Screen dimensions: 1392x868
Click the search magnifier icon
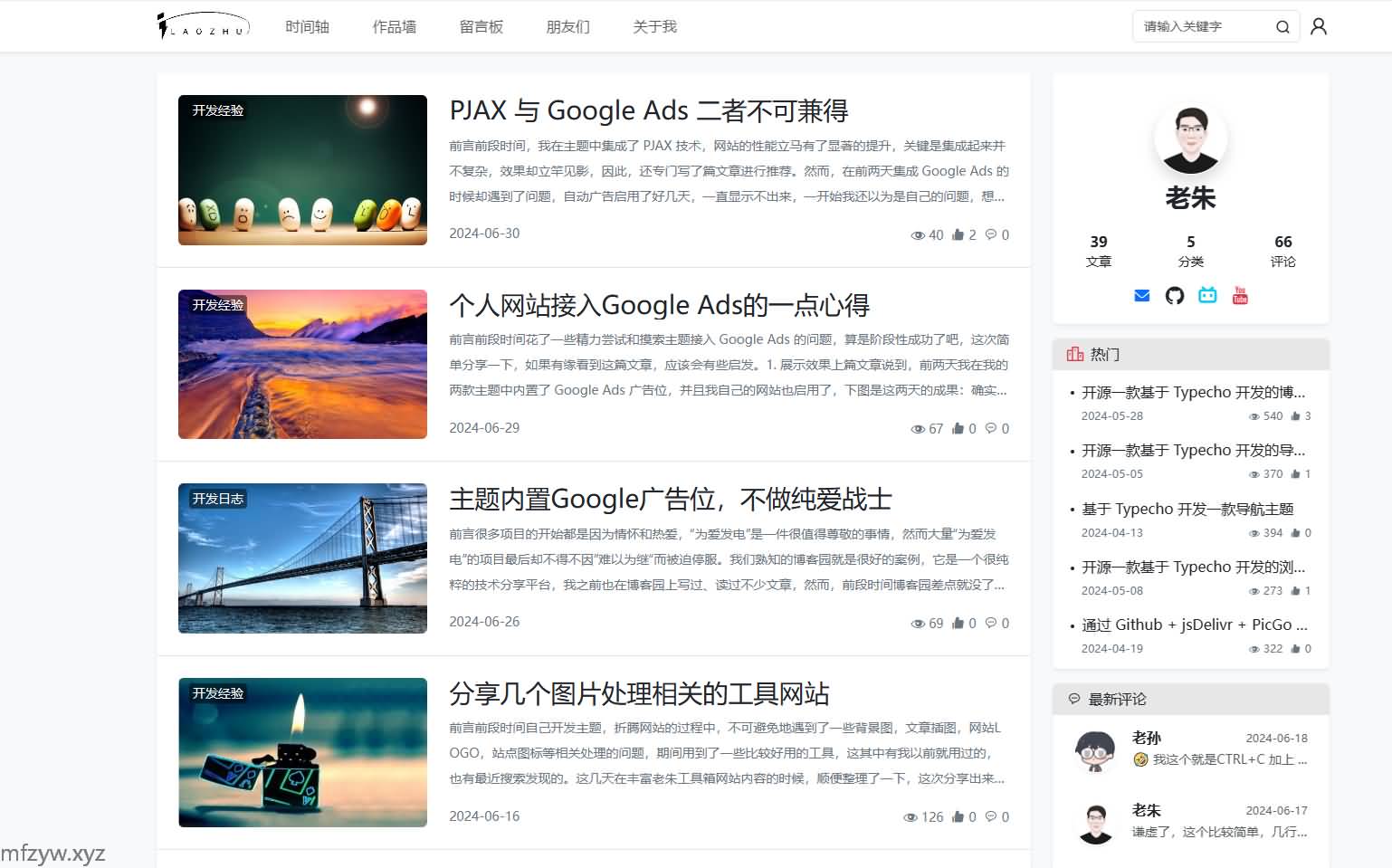tap(1282, 27)
